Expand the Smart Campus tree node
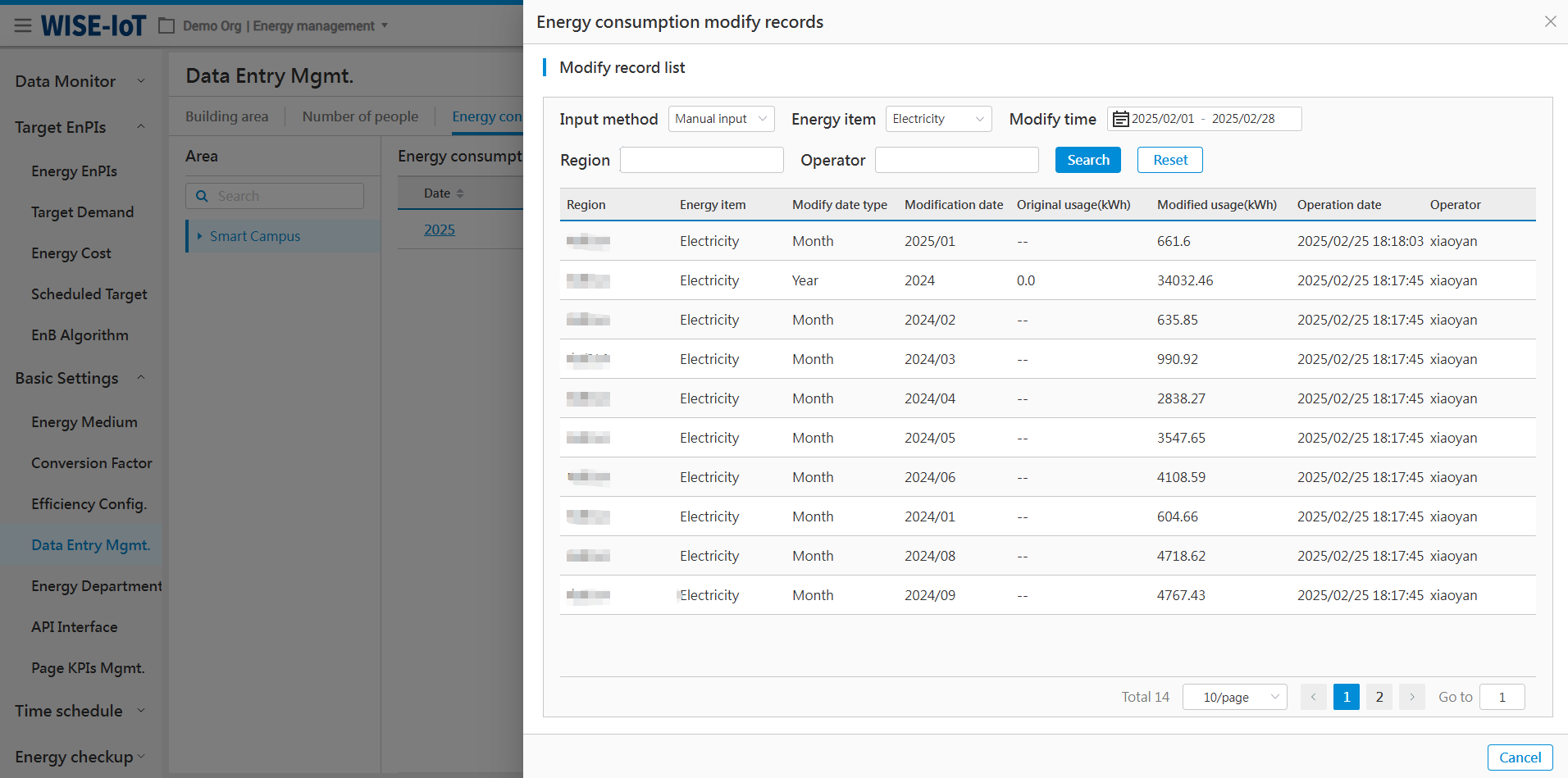The width and height of the screenshot is (1568, 778). tap(199, 236)
